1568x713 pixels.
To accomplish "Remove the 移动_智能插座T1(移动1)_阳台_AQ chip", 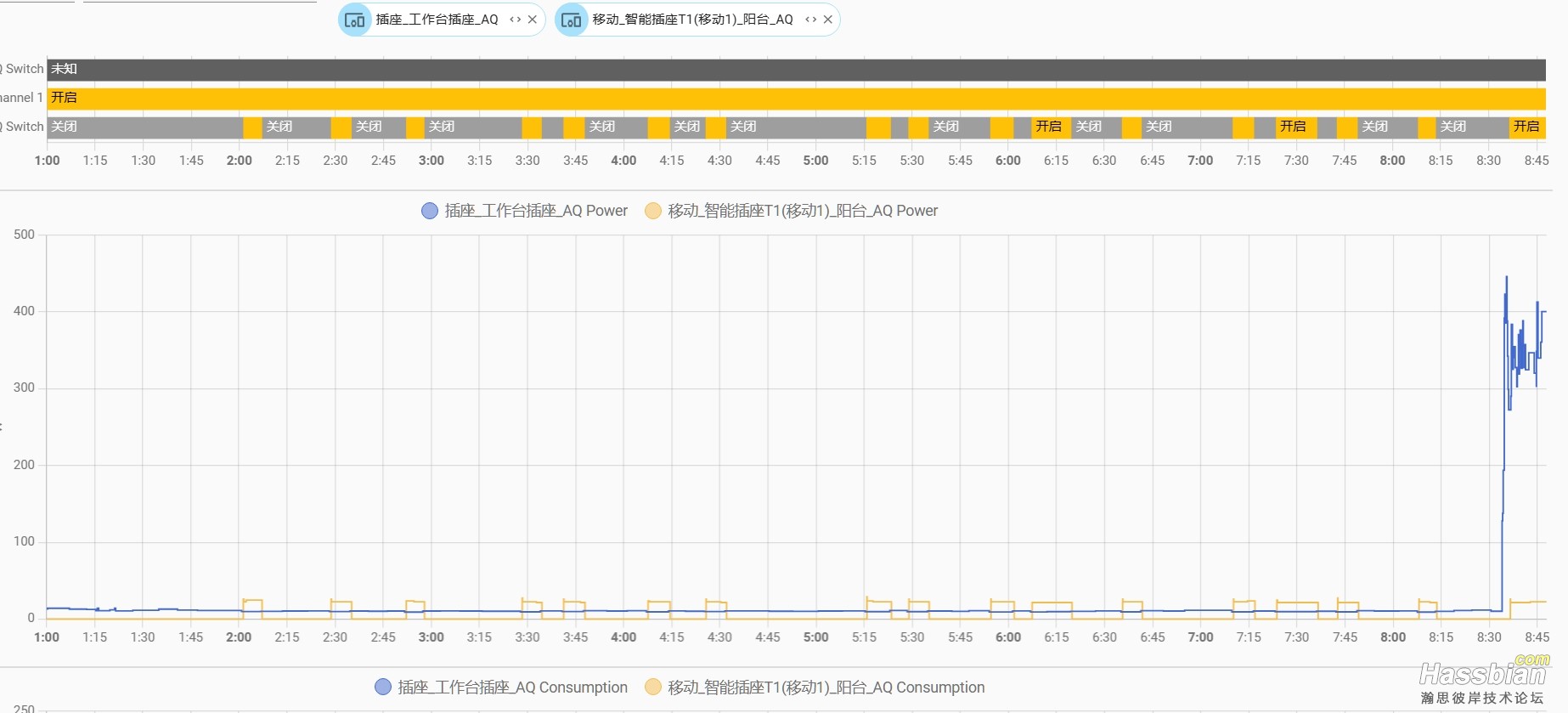I will [x=828, y=20].
